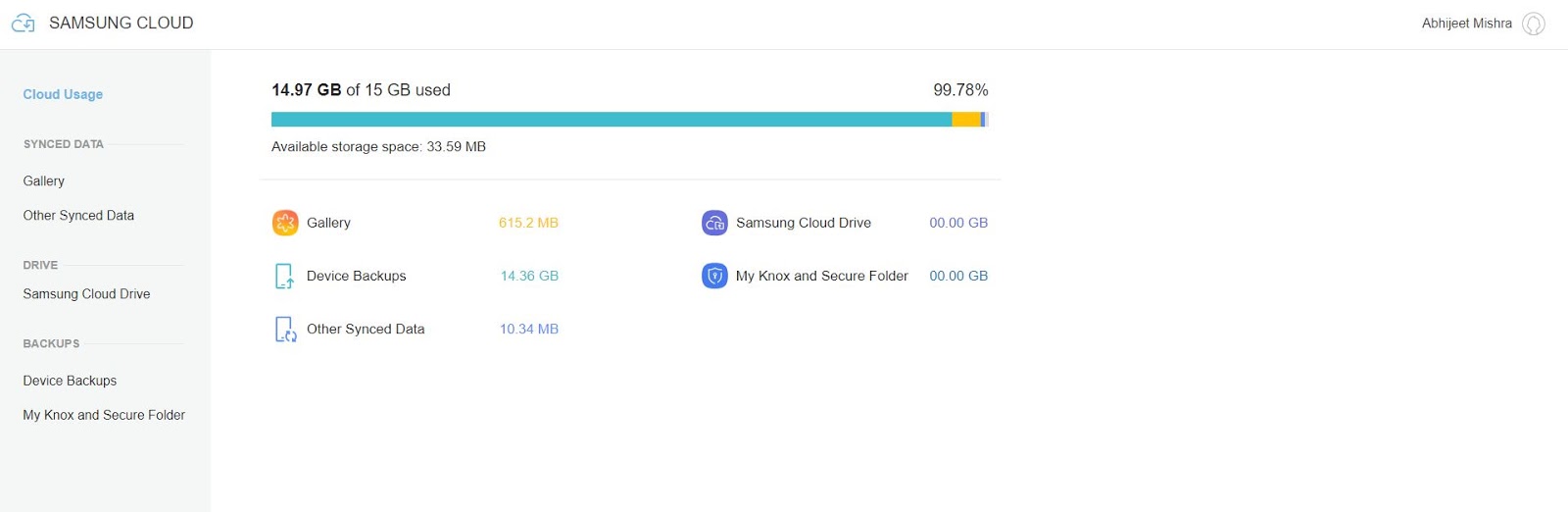Click the Gallery 615.2 MB size value
The width and height of the screenshot is (1568, 512).
[528, 223]
